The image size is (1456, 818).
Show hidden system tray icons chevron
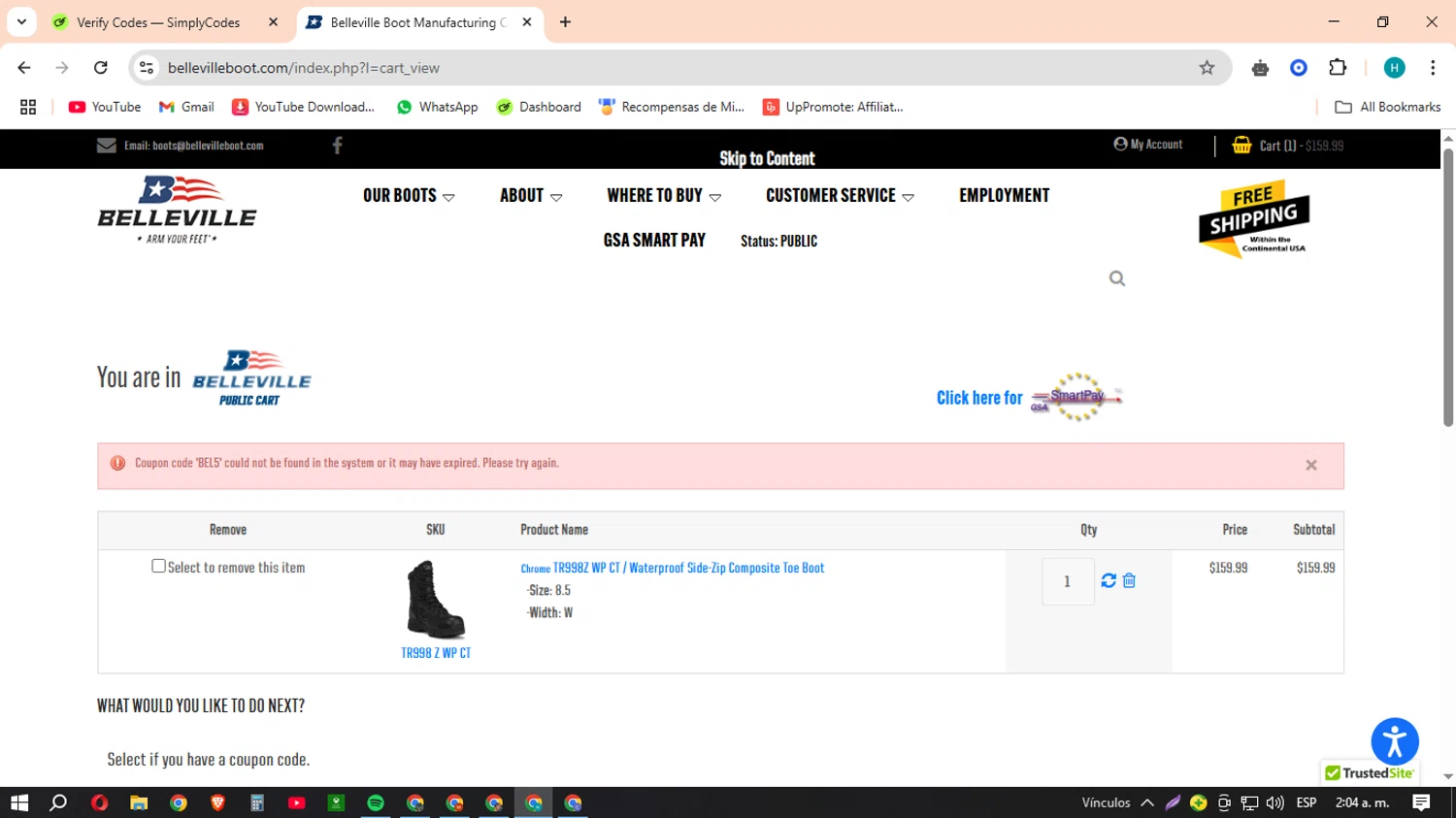coord(1147,802)
